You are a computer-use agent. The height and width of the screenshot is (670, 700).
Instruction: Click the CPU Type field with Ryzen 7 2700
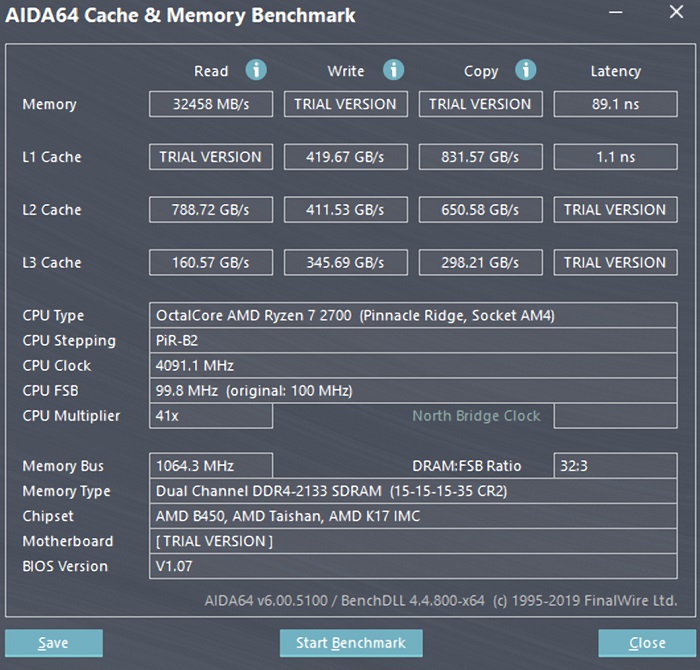(x=413, y=316)
